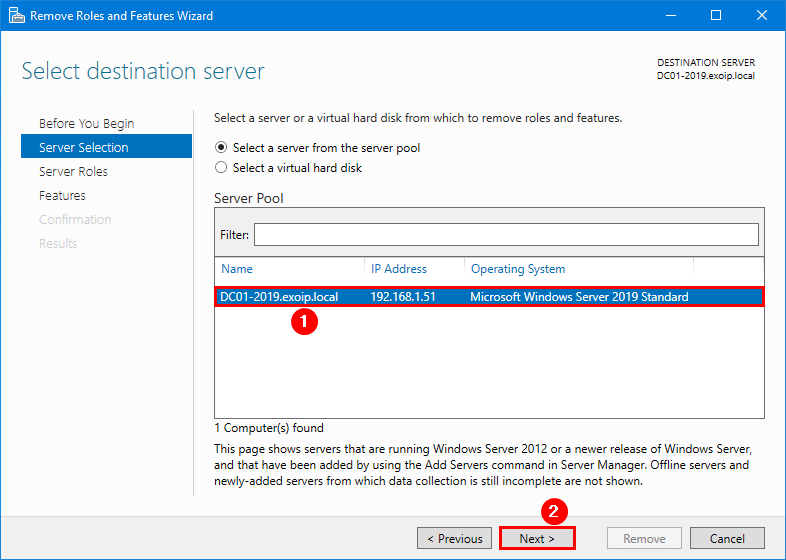The image size is (786, 560).
Task: Sort the server list by Name column
Action: click(x=237, y=269)
